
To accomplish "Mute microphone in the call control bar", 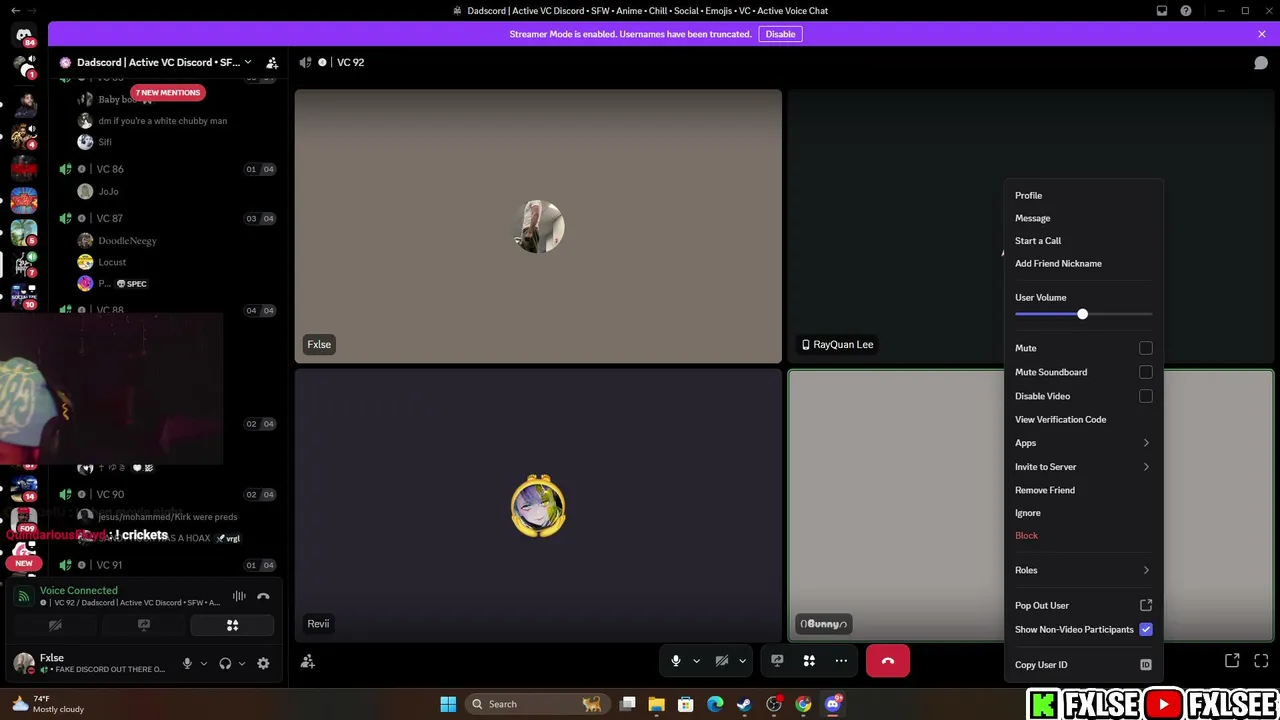I will (676, 661).
